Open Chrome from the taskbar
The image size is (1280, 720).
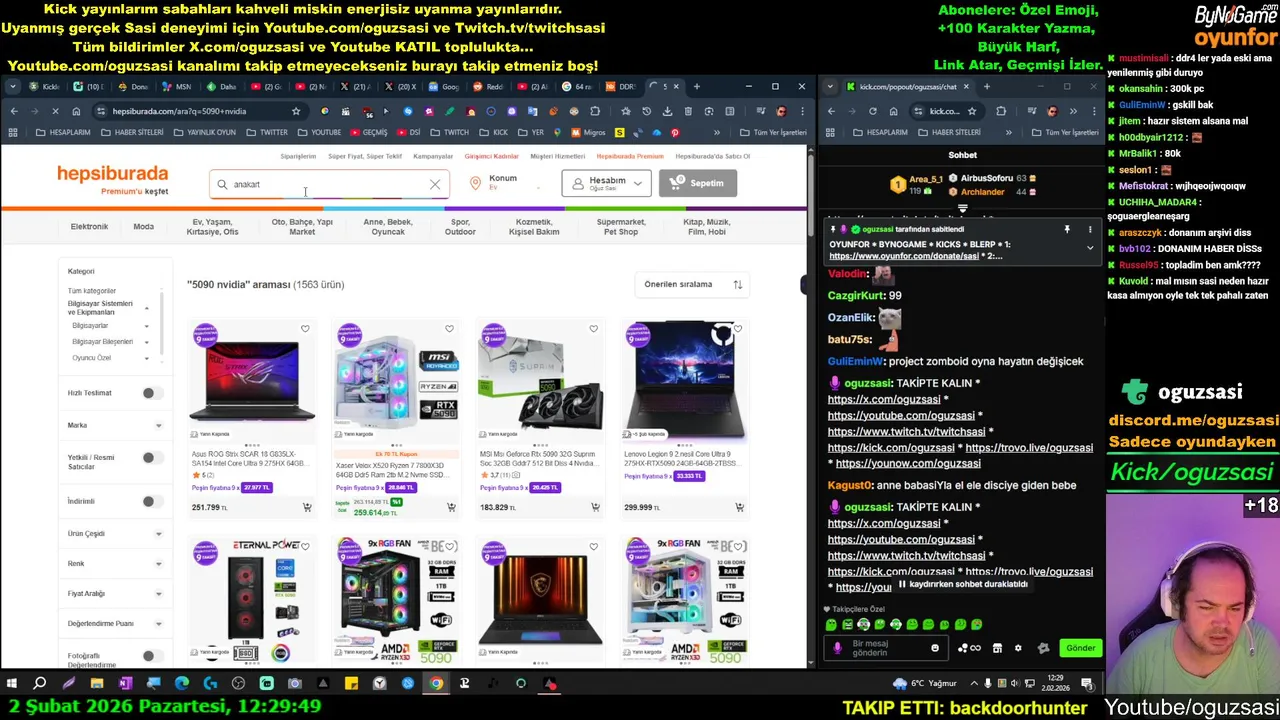(x=436, y=684)
